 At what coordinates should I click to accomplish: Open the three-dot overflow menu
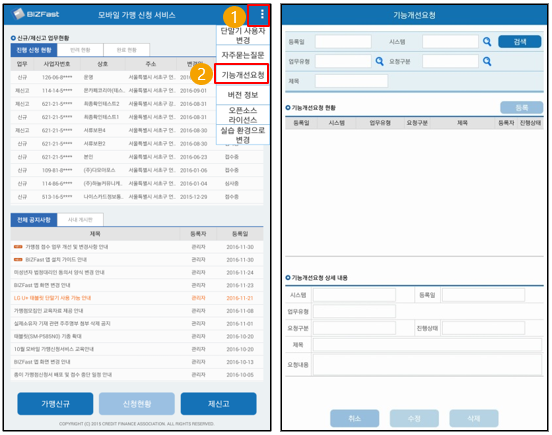pyautogui.click(x=262, y=14)
